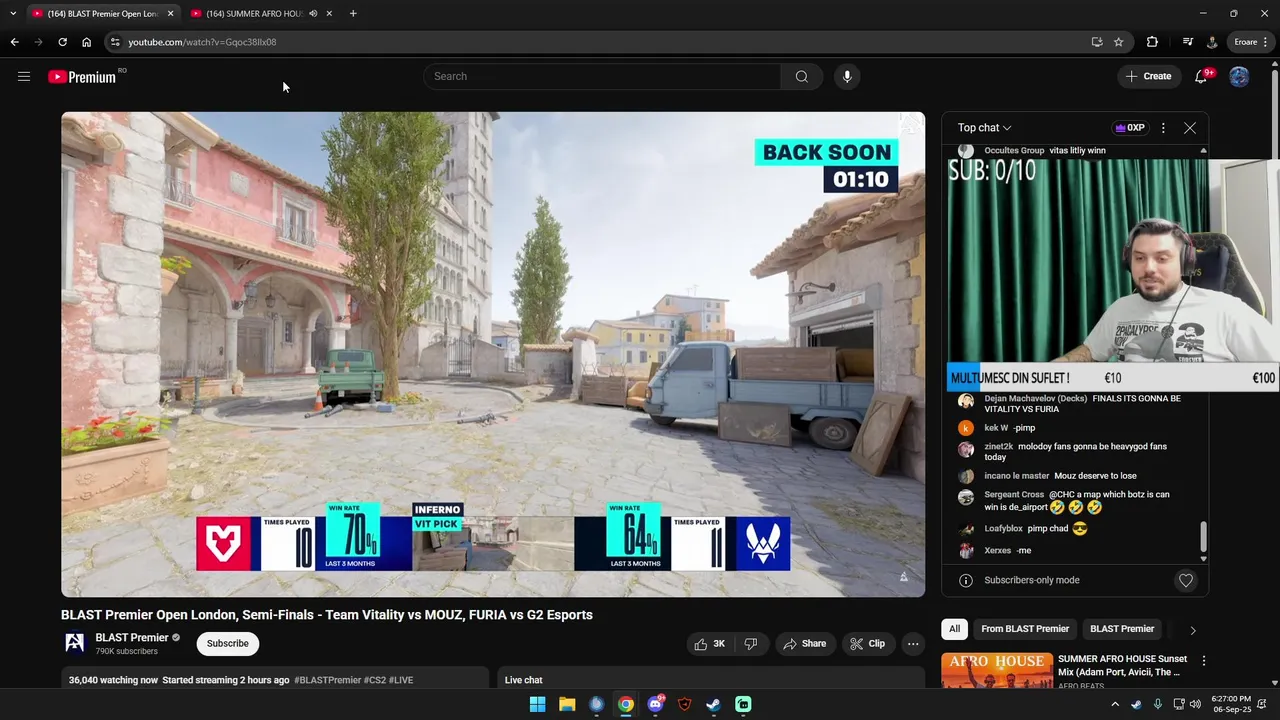
Task: Open Chrome profile avatar in toolbar
Action: pyautogui.click(x=1212, y=42)
